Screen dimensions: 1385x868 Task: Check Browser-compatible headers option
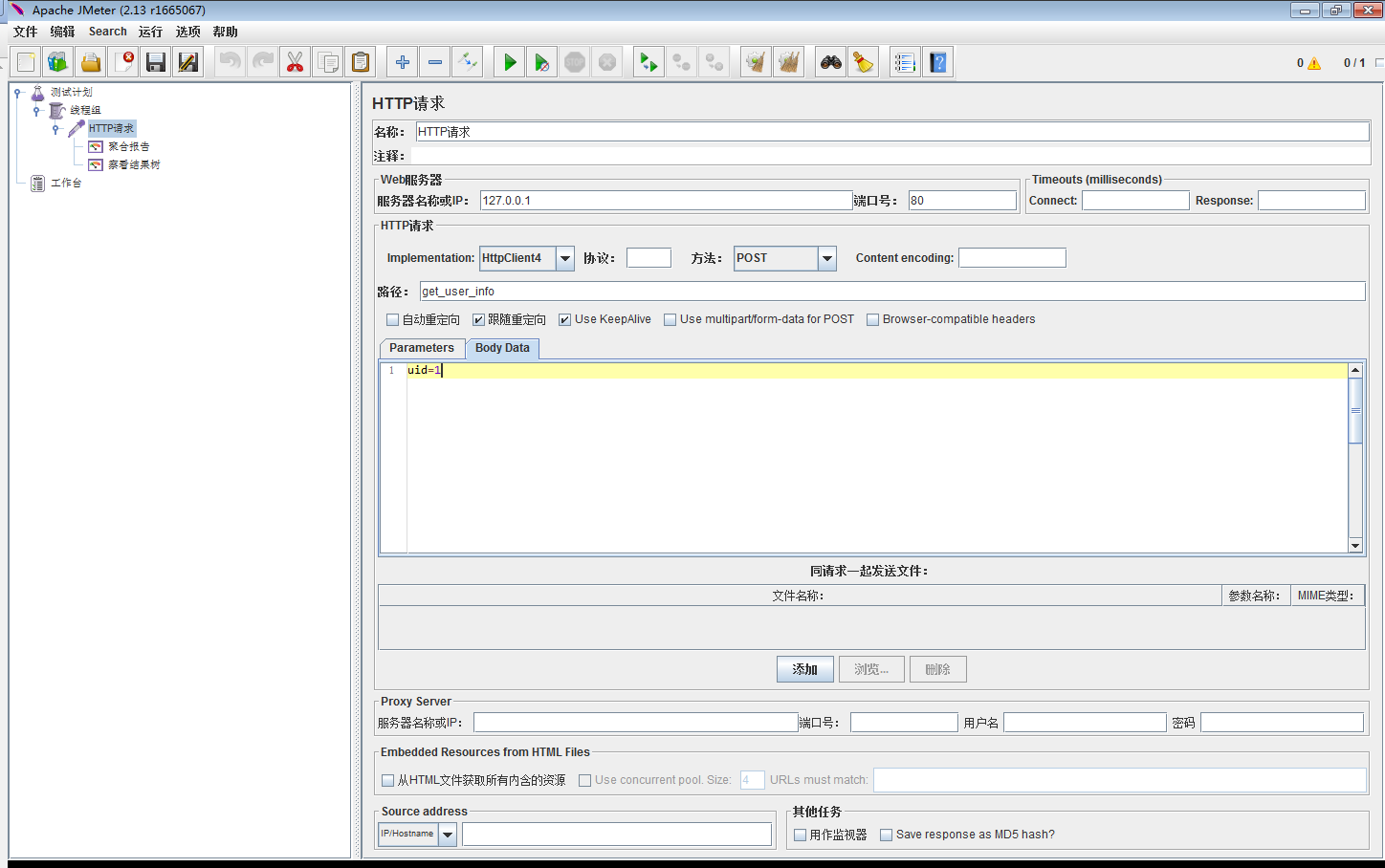(x=873, y=319)
